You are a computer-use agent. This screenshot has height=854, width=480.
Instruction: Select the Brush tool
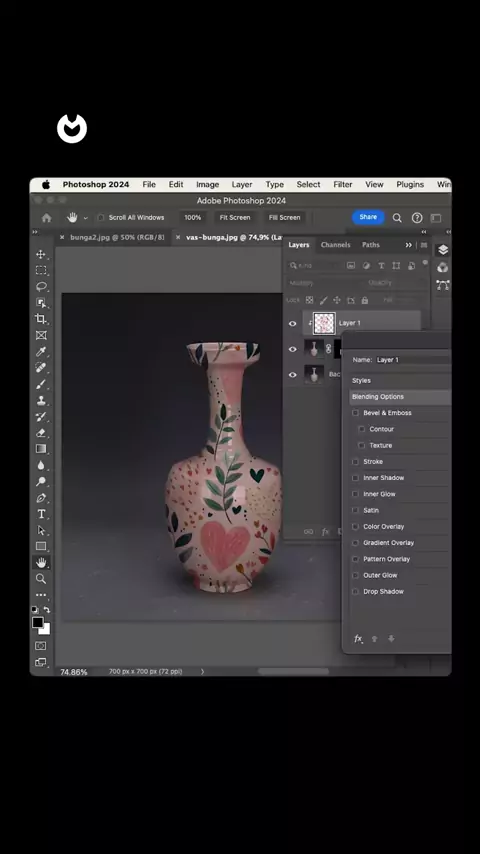point(41,384)
